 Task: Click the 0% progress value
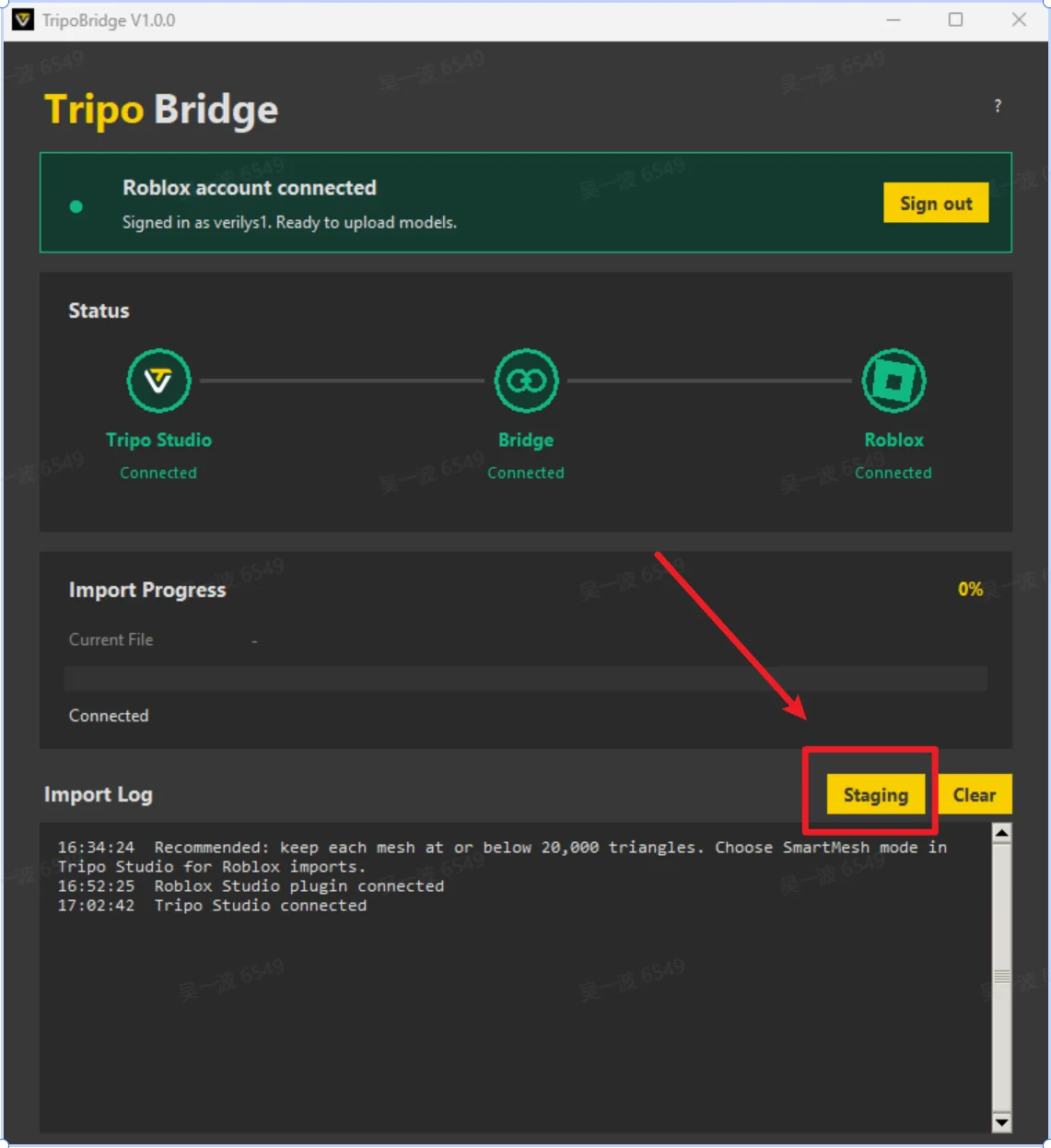click(x=970, y=589)
